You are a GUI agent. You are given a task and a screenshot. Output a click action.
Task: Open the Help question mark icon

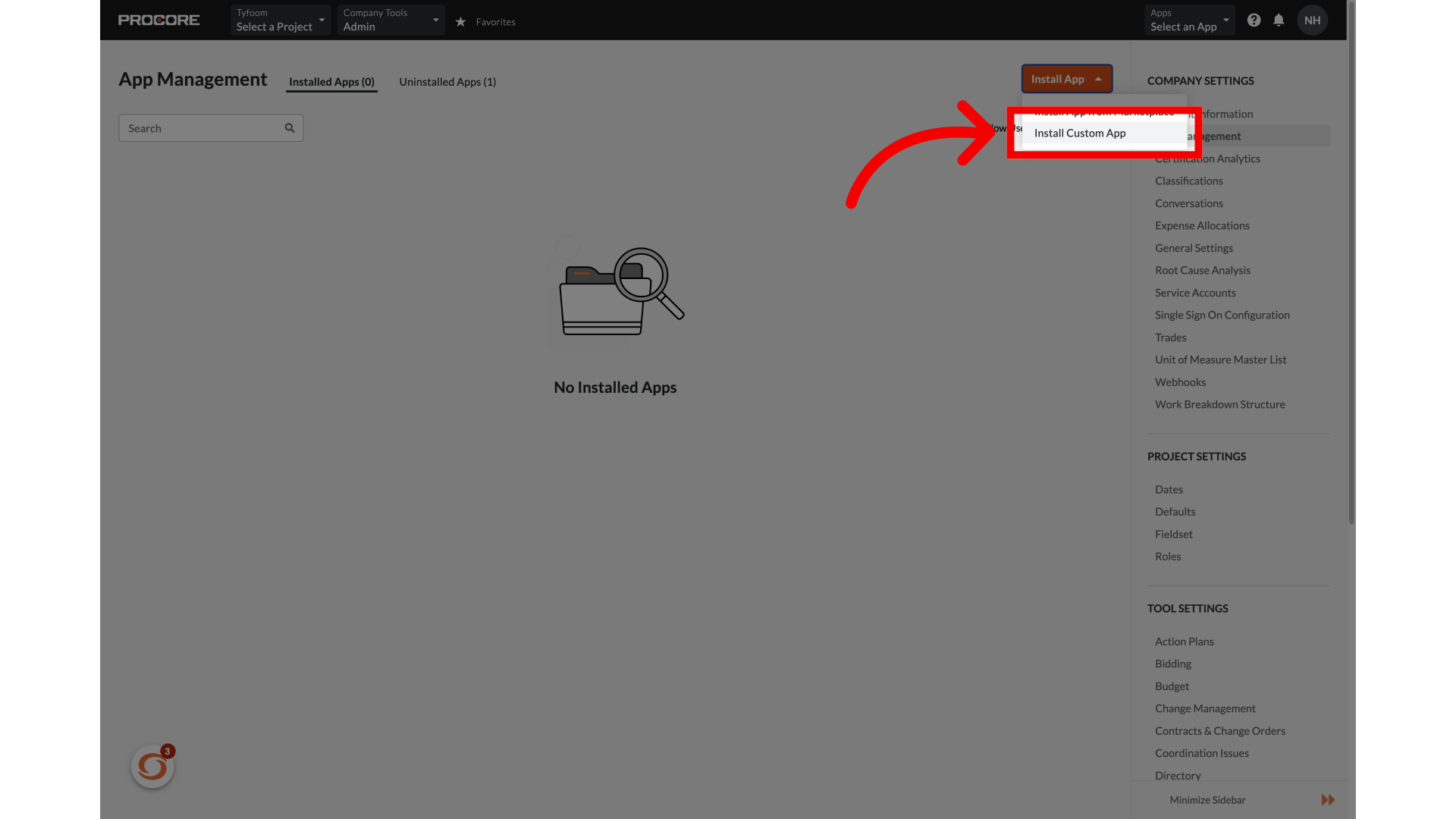click(1254, 20)
